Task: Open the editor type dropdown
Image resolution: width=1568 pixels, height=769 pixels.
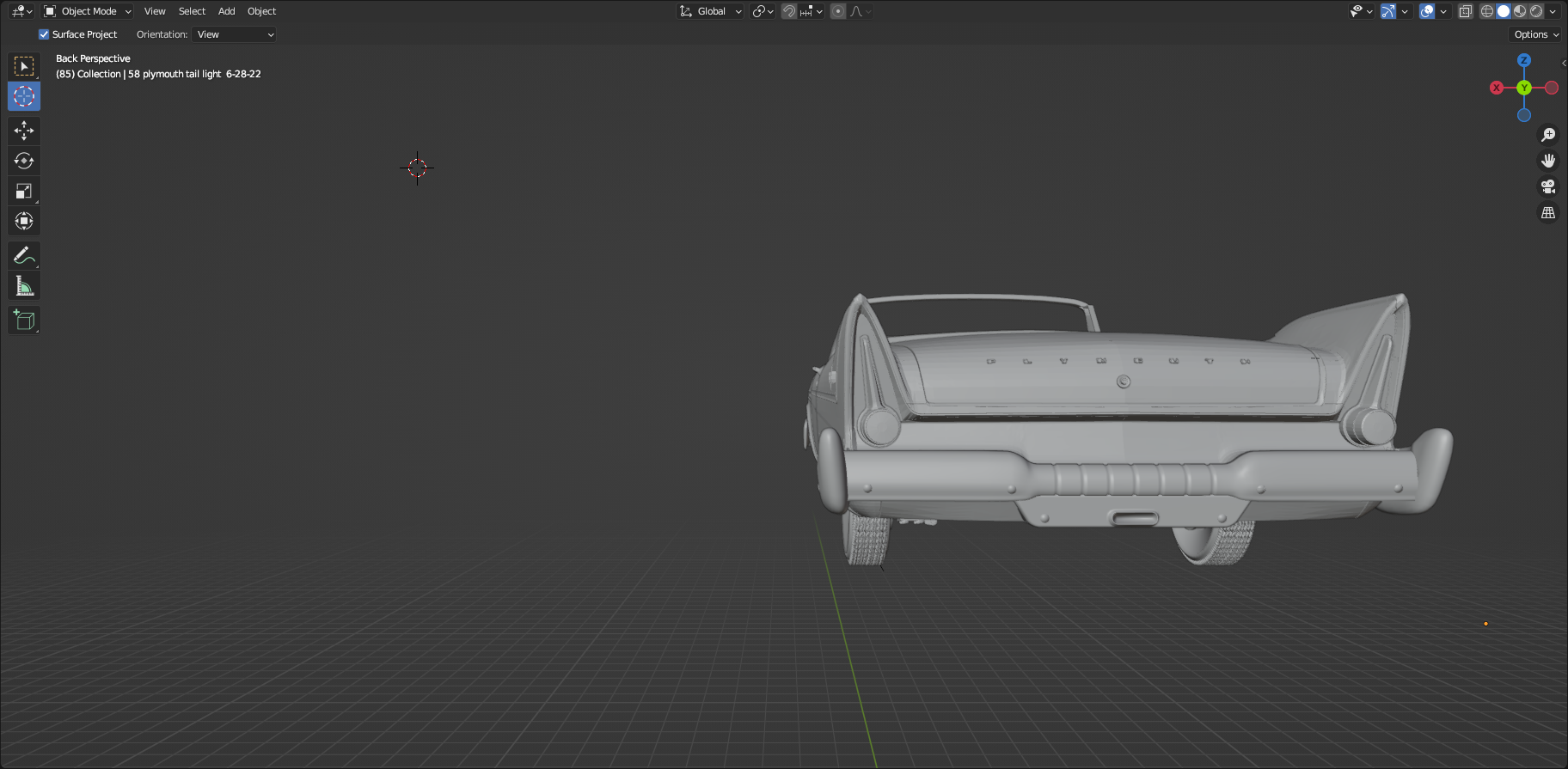Action: (x=22, y=11)
